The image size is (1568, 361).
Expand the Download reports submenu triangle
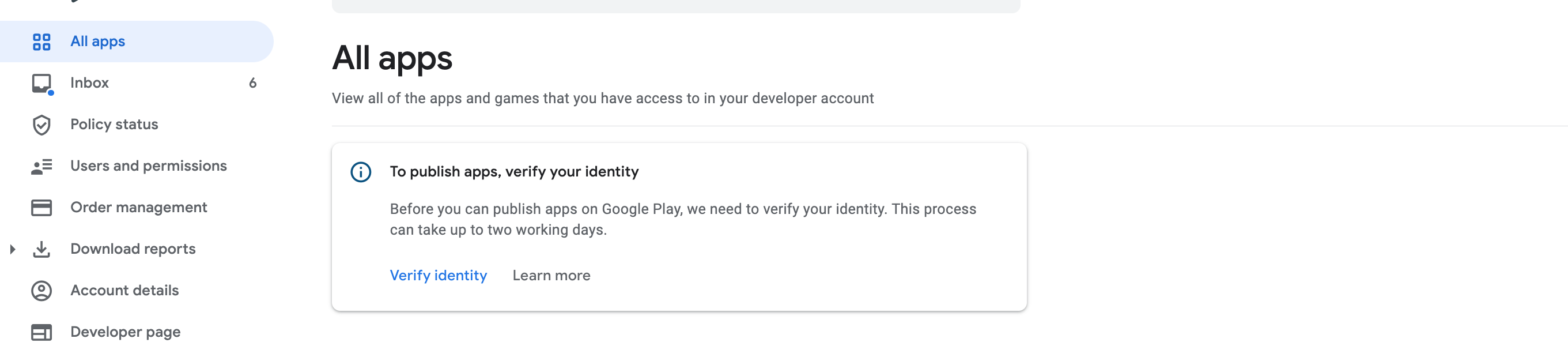12,249
